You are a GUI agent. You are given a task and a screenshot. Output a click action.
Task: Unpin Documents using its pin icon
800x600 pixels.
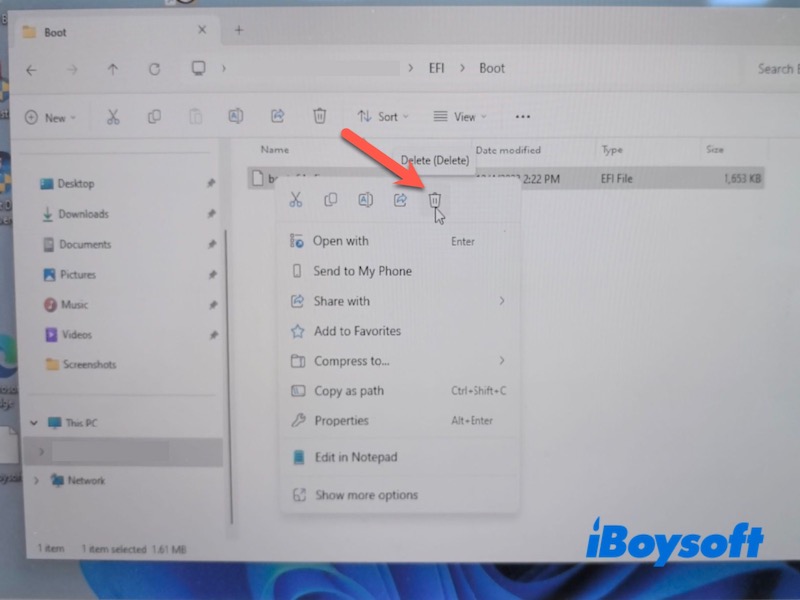[212, 244]
